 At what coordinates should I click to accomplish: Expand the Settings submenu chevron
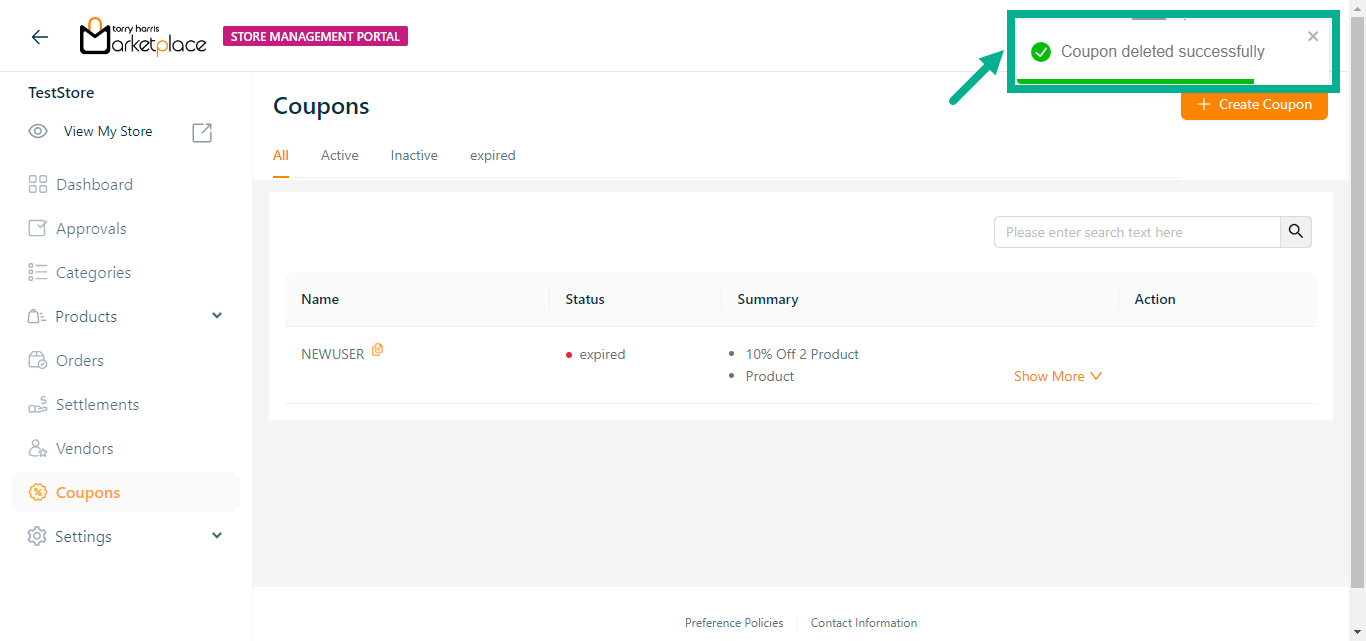click(x=217, y=536)
